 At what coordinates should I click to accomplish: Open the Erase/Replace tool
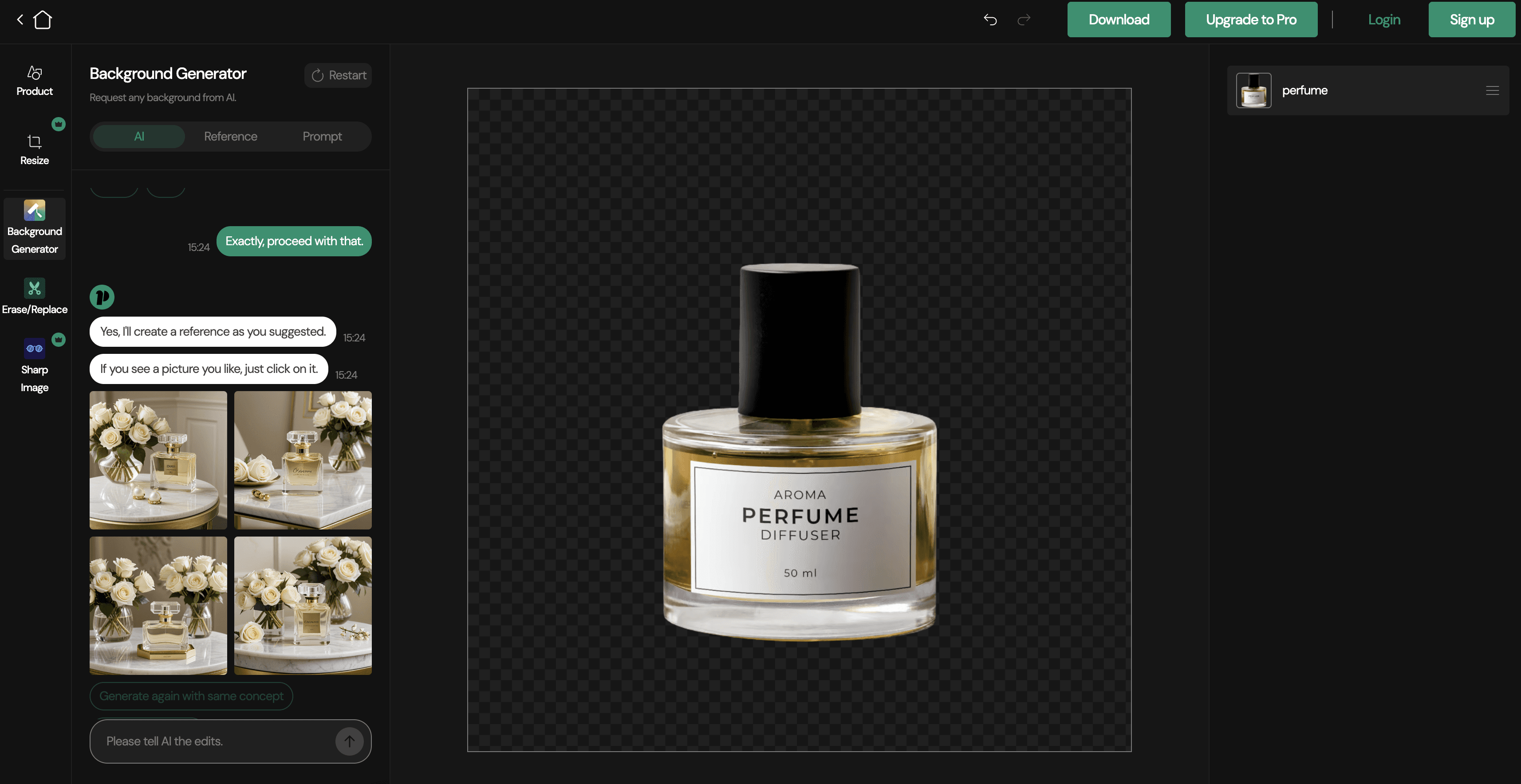point(34,297)
